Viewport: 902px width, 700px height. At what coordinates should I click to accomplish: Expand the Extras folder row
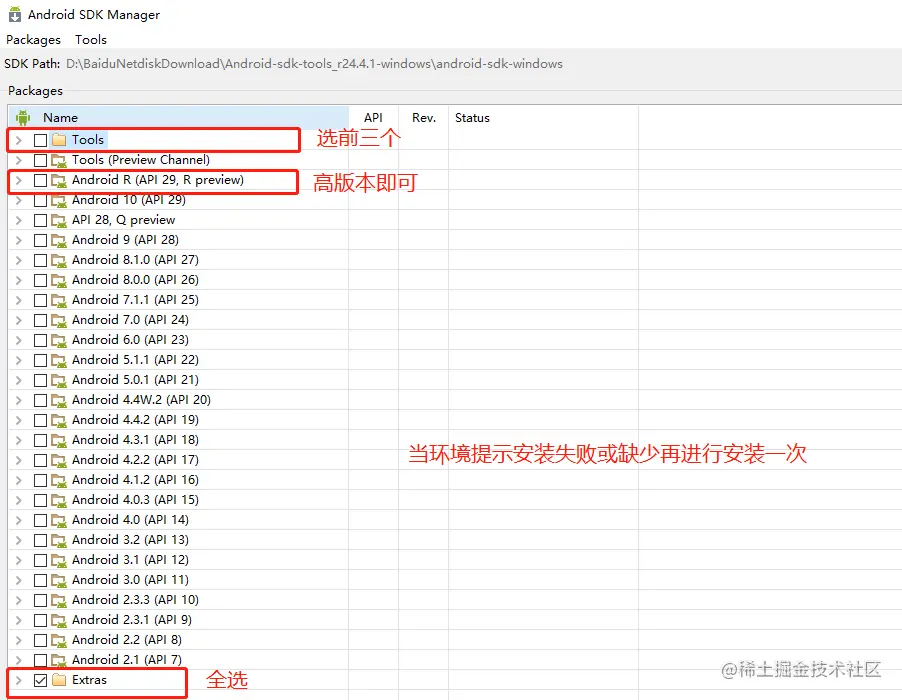(19, 680)
